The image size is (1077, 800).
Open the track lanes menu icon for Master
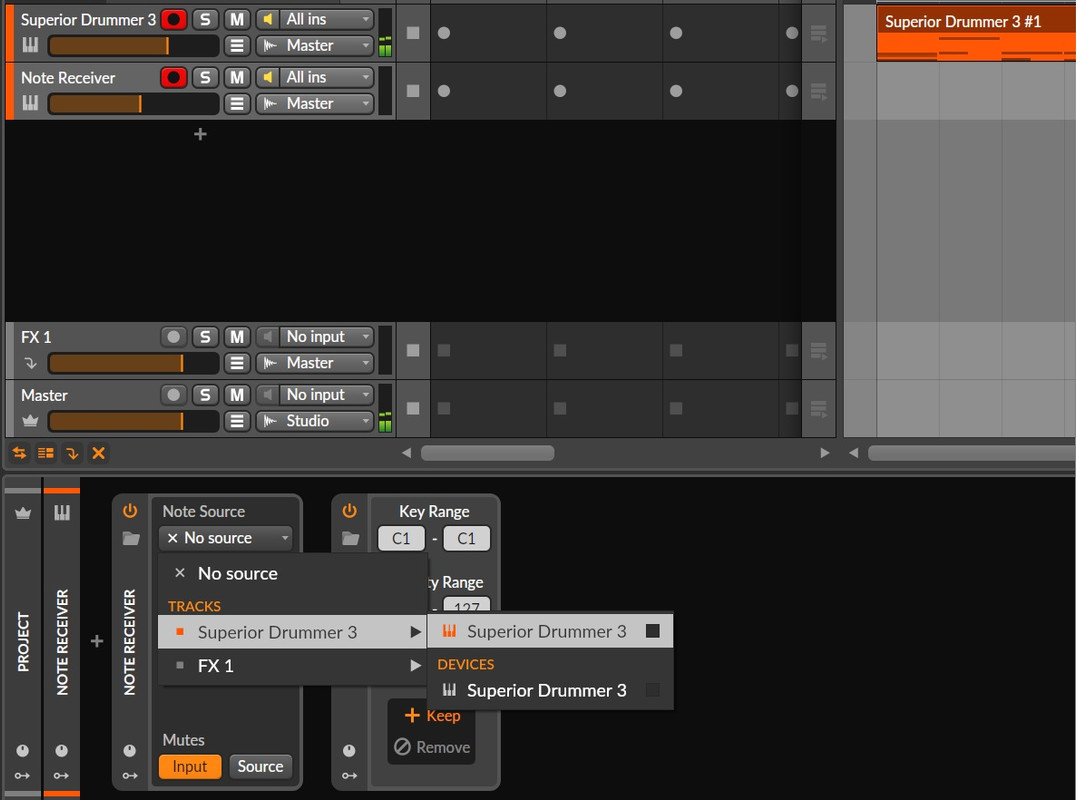coord(237,421)
